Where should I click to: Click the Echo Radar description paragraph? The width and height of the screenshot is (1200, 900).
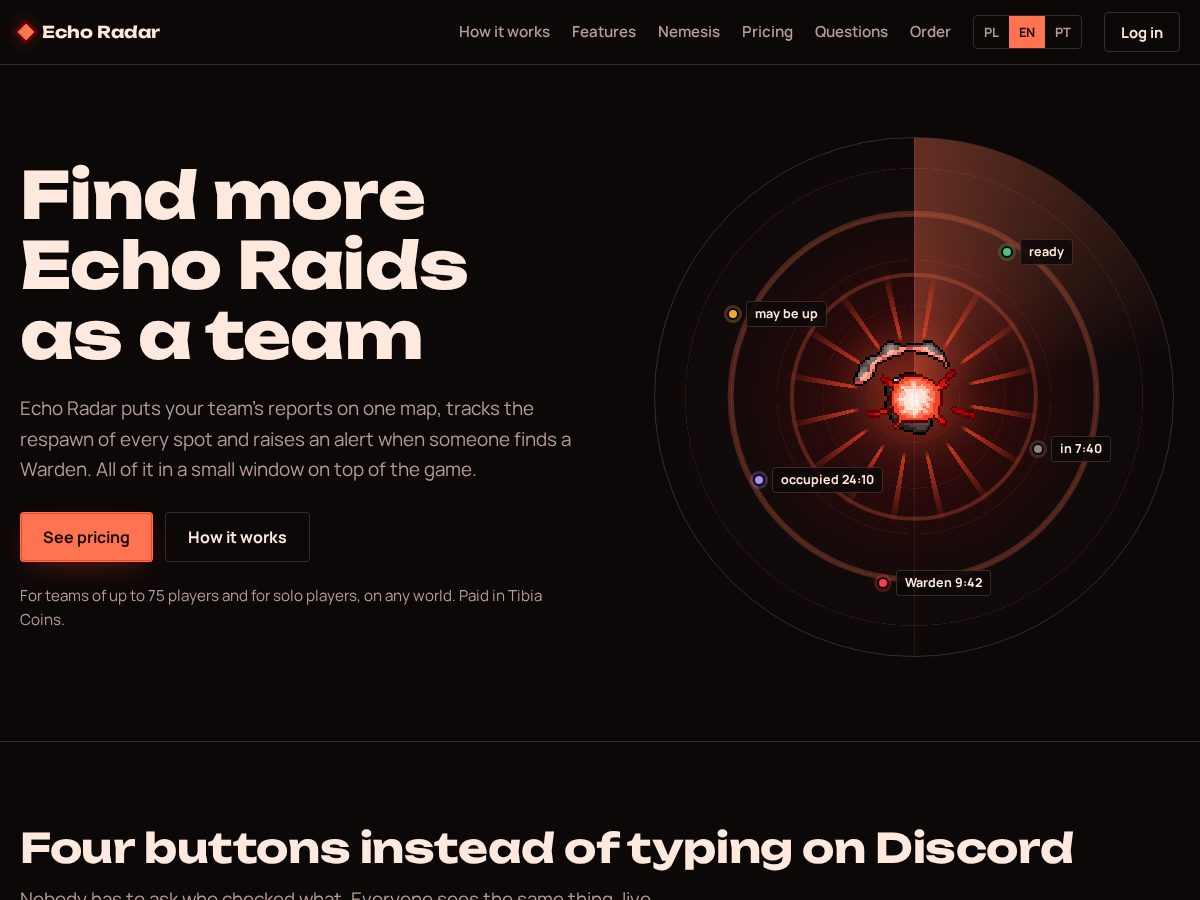[x=296, y=439]
